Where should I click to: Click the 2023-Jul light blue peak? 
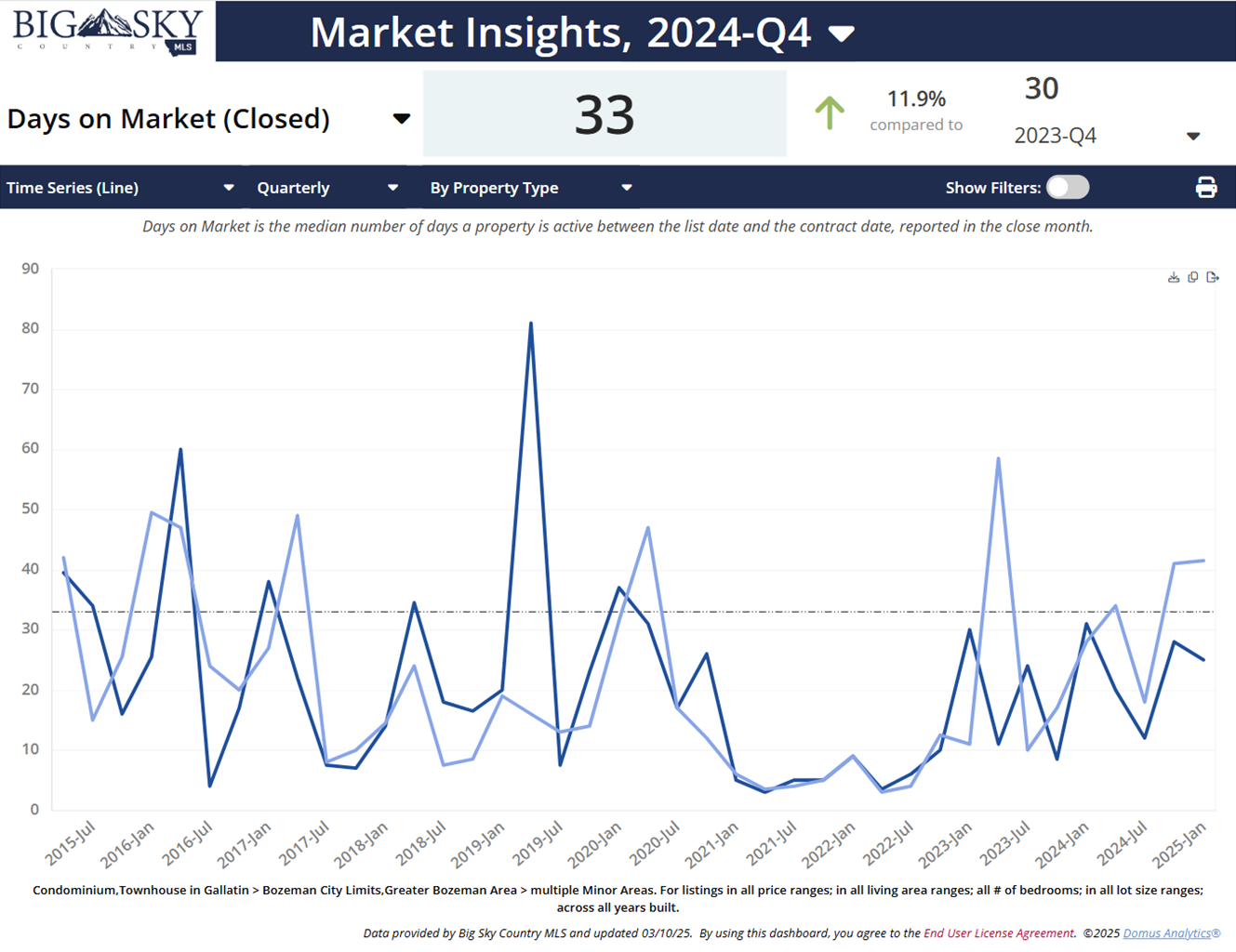click(998, 458)
